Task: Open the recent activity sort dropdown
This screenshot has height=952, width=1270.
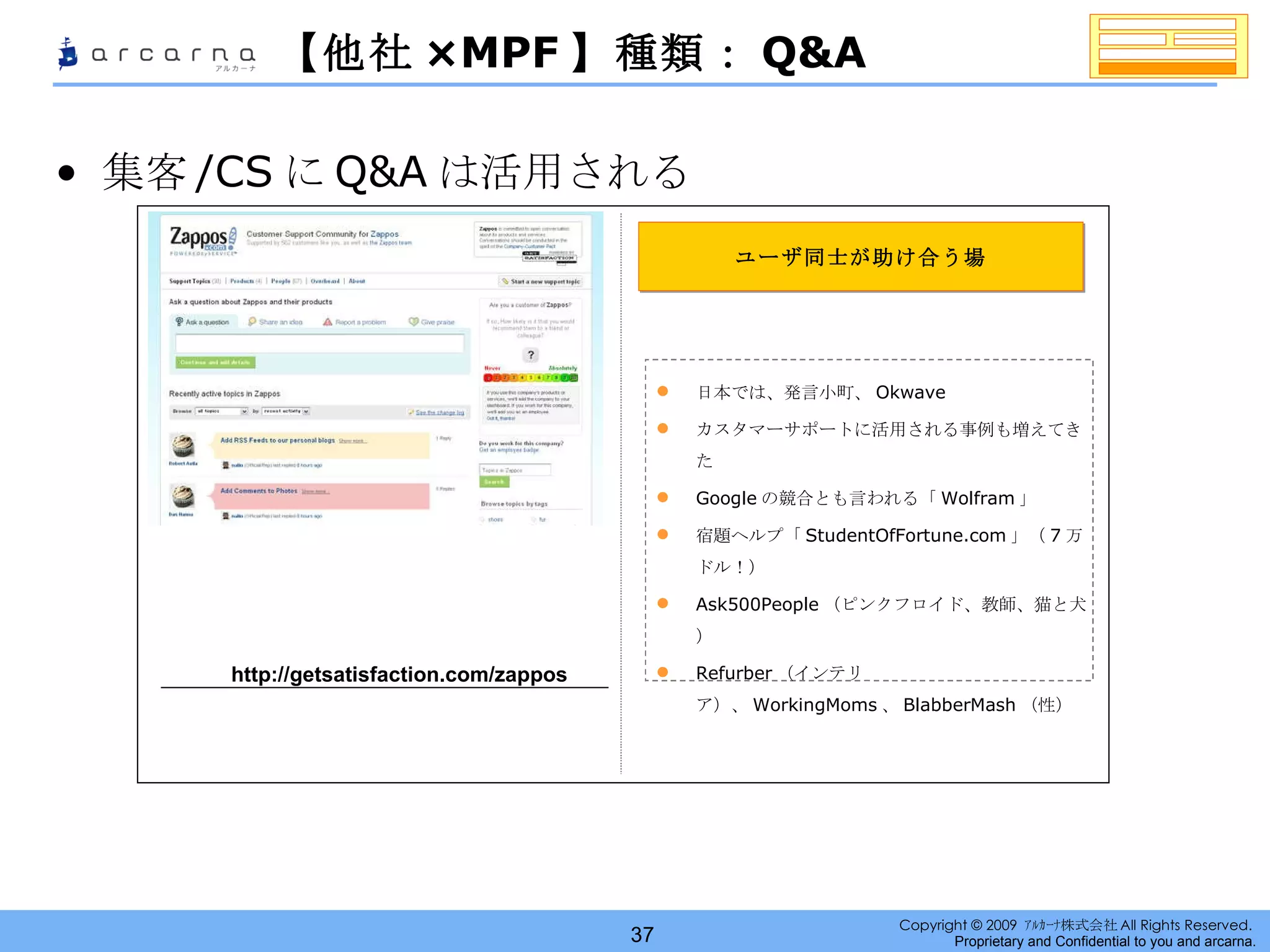Action: pos(286,411)
